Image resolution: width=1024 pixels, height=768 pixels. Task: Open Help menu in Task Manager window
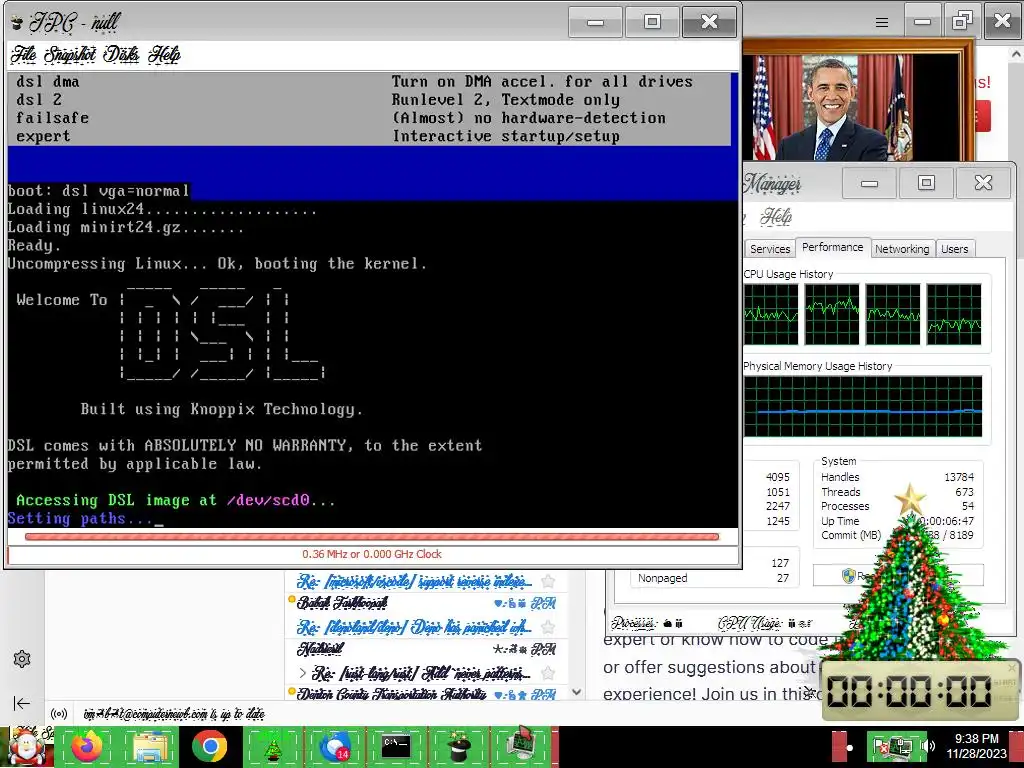pos(776,216)
